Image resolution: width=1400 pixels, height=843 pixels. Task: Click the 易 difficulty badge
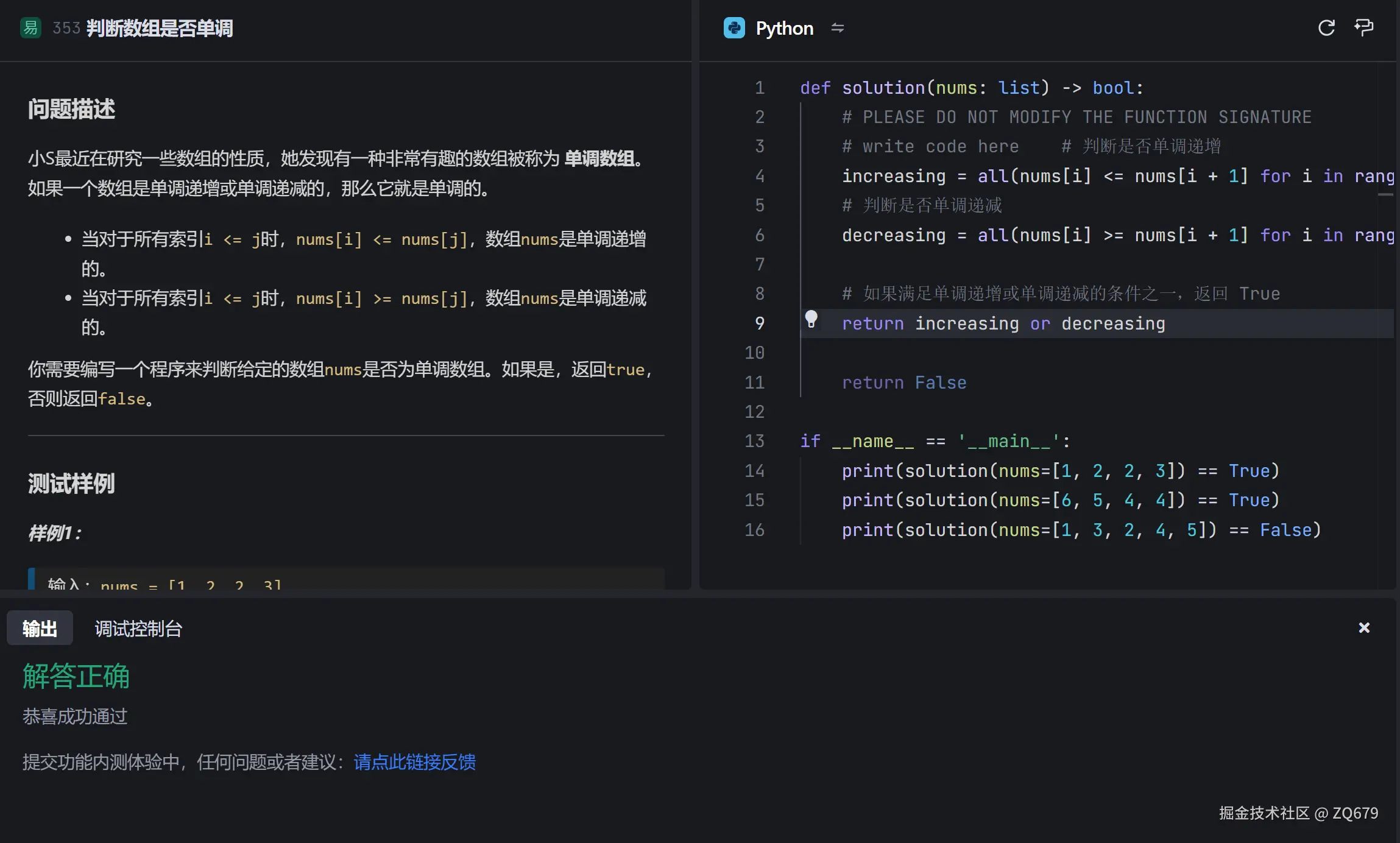30,28
